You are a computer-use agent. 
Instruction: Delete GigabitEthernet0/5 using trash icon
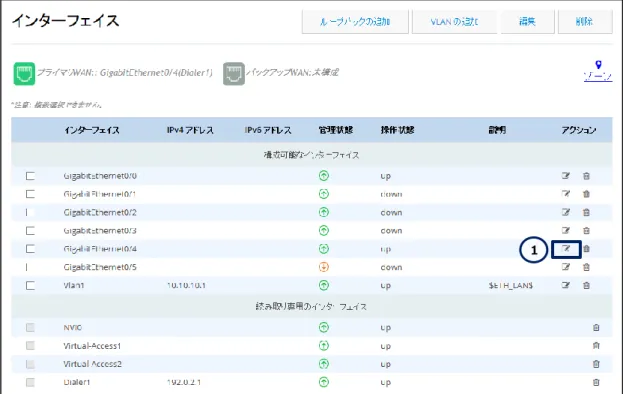pyautogui.click(x=586, y=267)
